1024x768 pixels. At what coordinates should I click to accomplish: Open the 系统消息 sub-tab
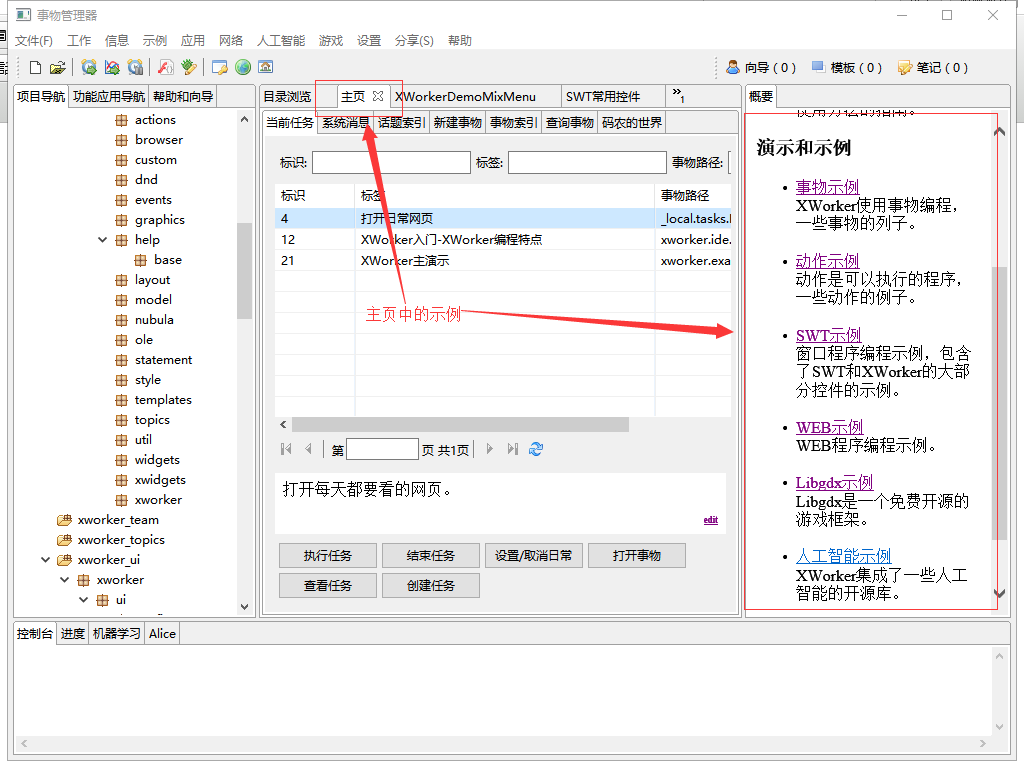coord(345,123)
